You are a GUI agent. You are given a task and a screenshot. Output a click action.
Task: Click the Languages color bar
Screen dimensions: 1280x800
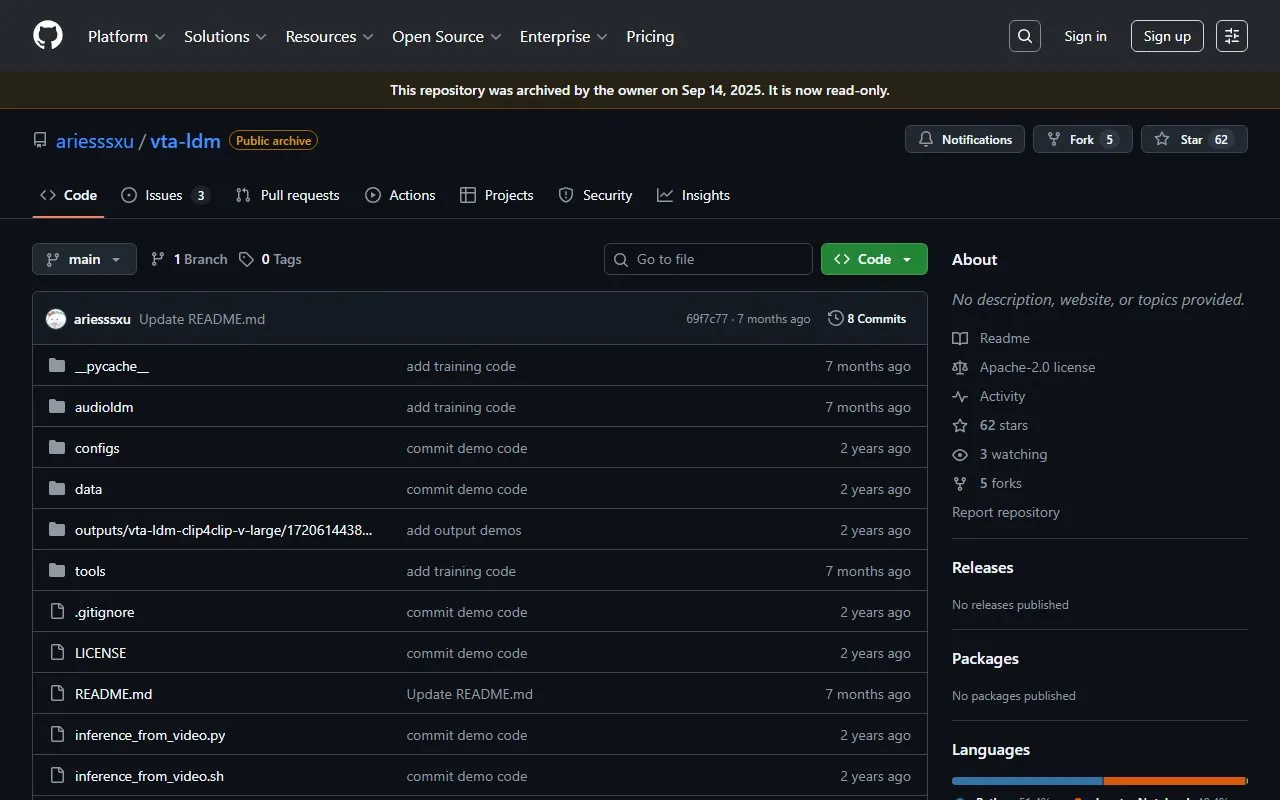tap(1099, 780)
